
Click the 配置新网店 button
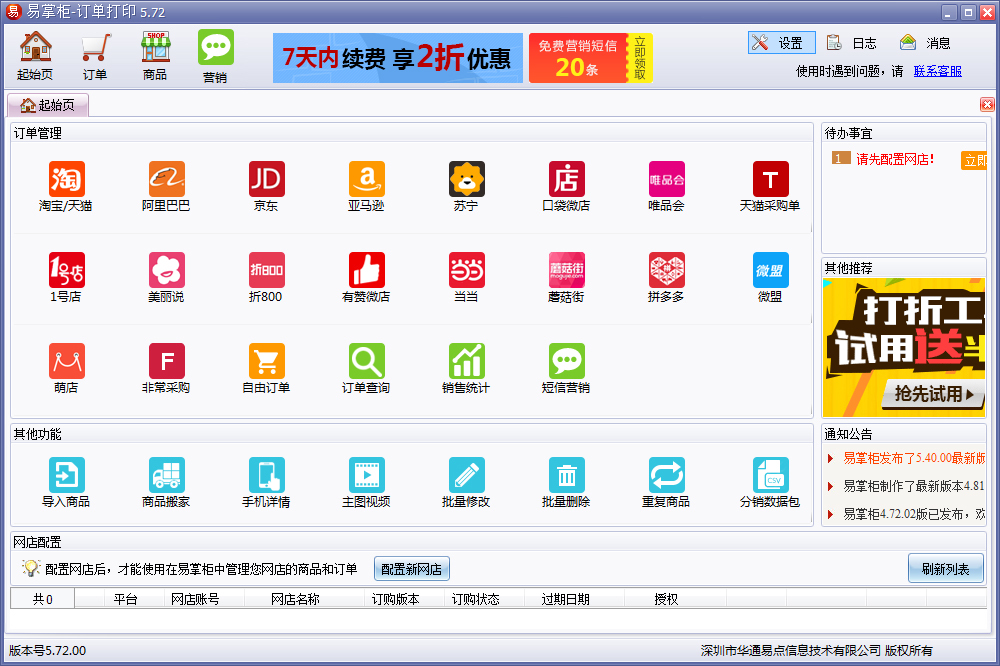[x=411, y=569]
